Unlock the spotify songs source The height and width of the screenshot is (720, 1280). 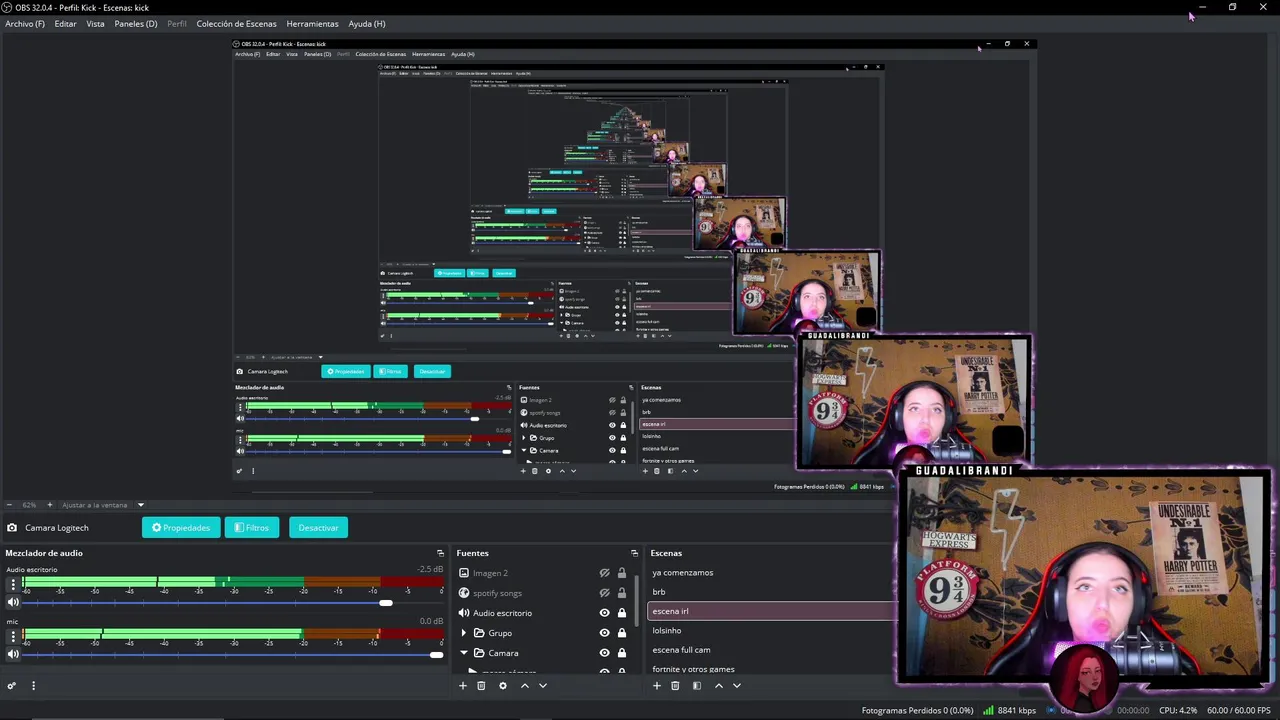click(621, 593)
